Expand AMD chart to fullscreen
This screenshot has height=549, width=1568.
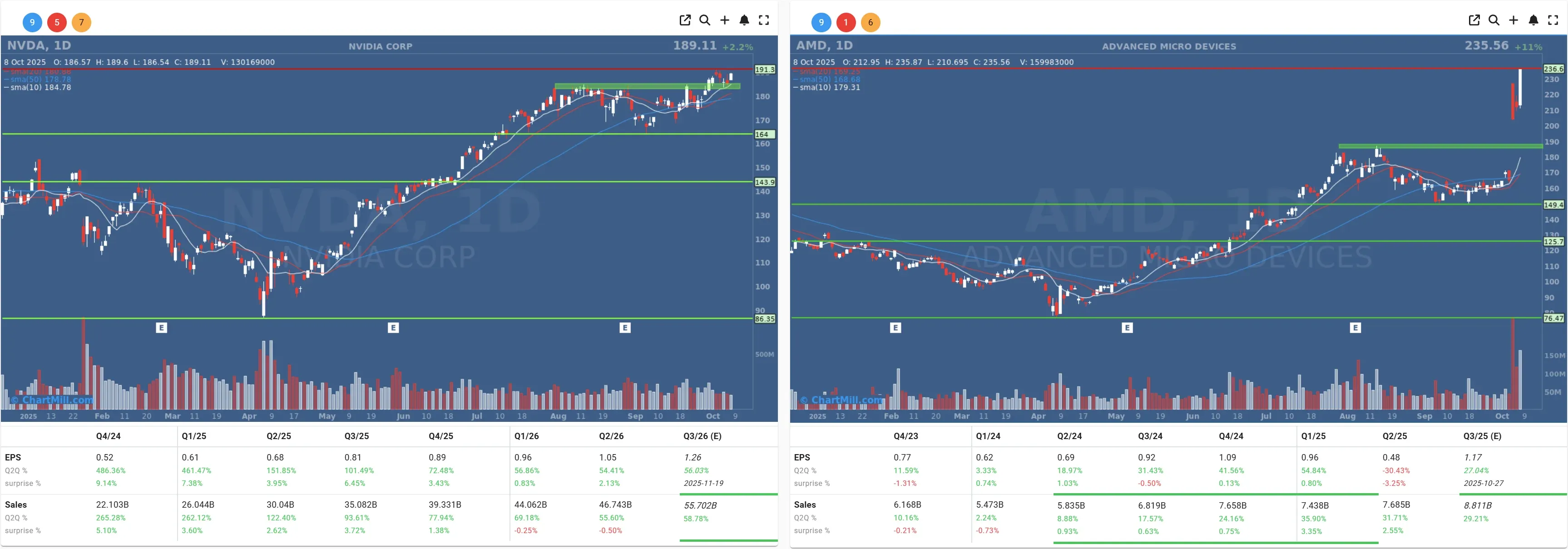coord(1553,20)
